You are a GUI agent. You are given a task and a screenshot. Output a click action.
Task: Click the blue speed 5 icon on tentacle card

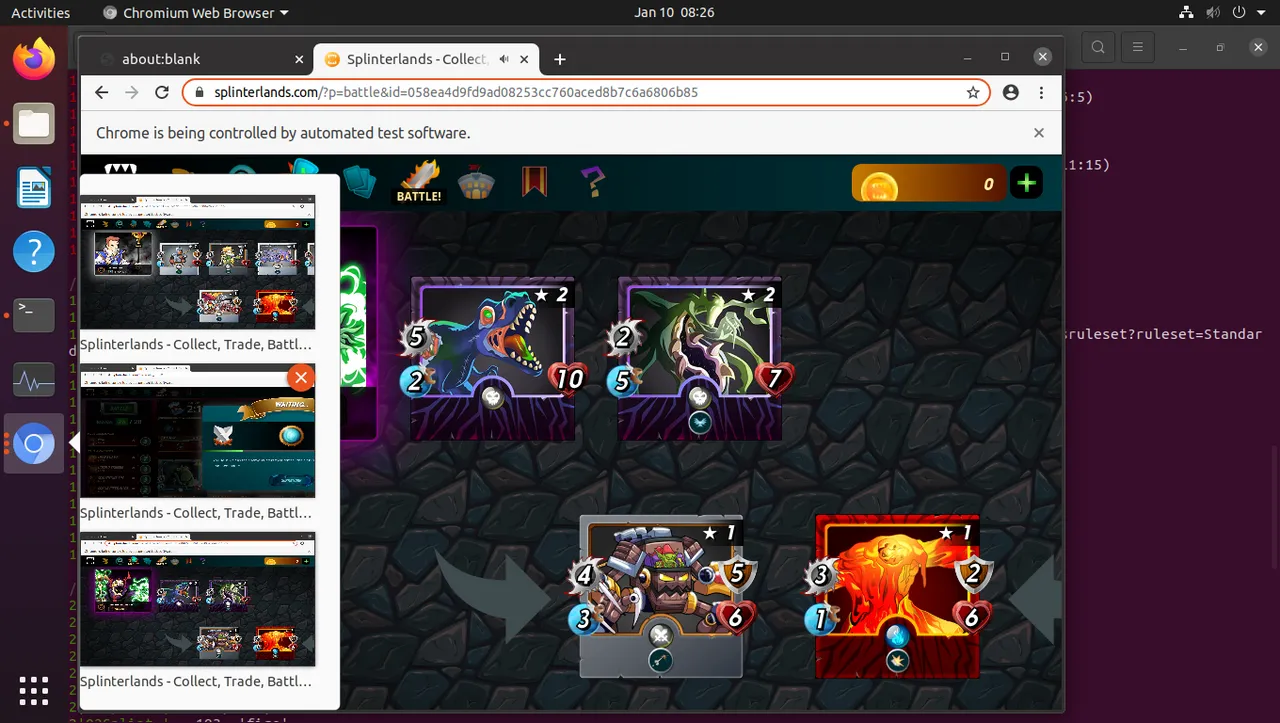pyautogui.click(x=623, y=381)
